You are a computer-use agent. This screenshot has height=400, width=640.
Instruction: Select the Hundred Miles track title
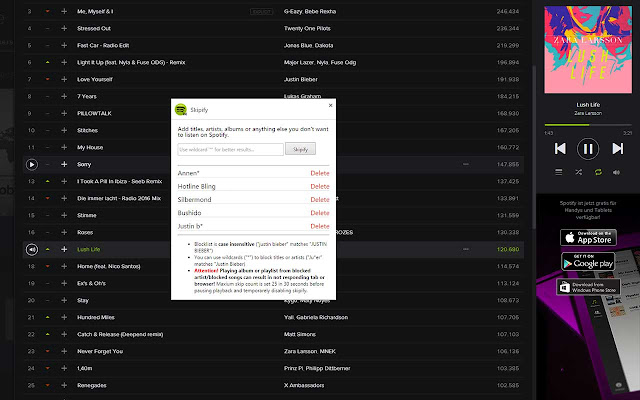pos(96,317)
